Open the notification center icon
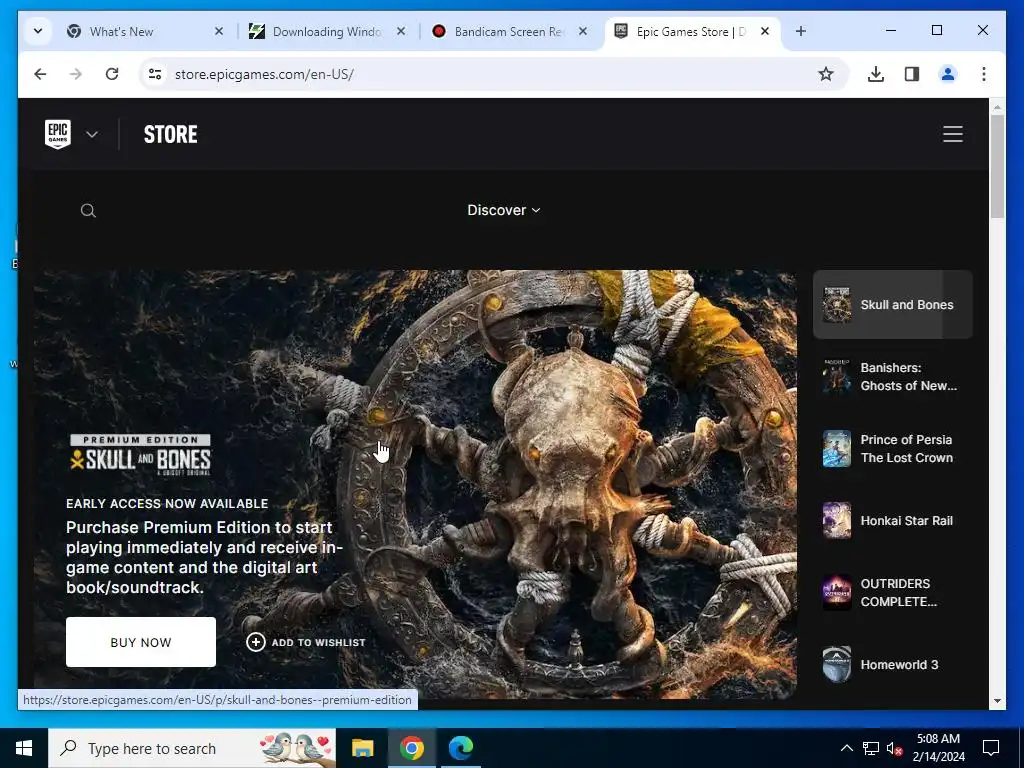 [991, 748]
